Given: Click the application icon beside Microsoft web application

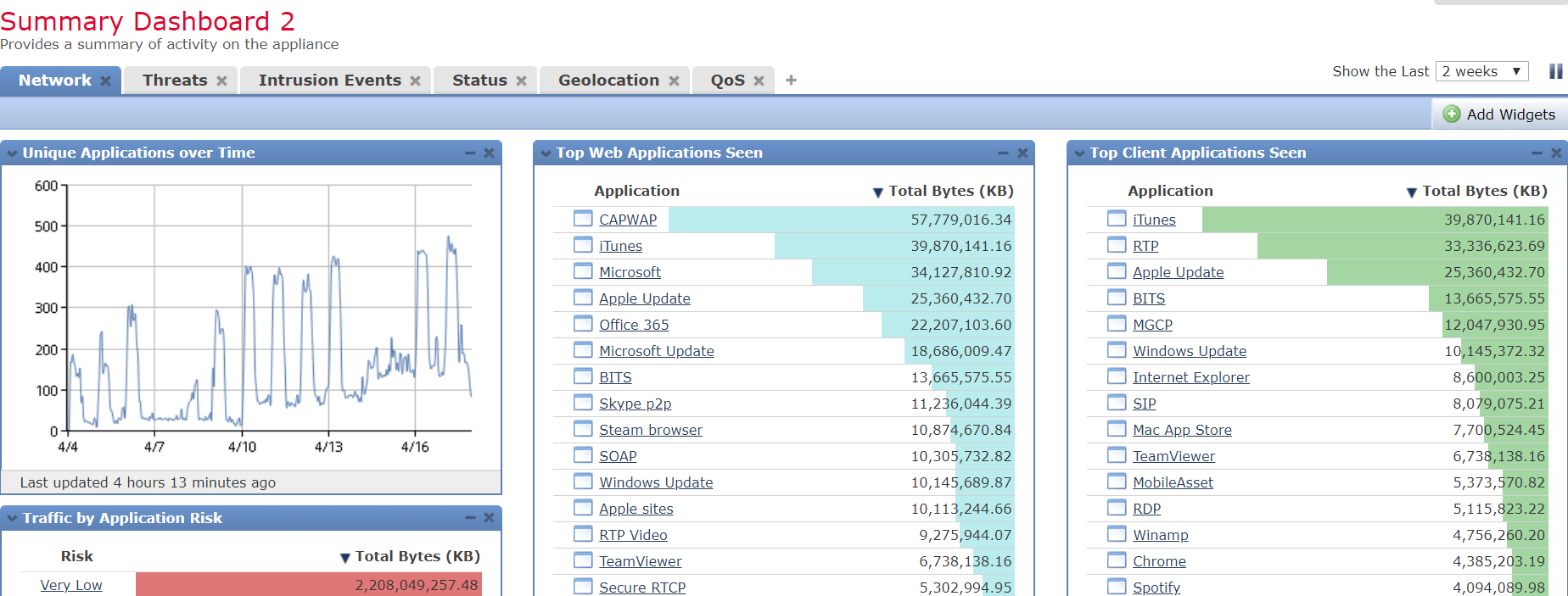Looking at the screenshot, I should tap(583, 271).
